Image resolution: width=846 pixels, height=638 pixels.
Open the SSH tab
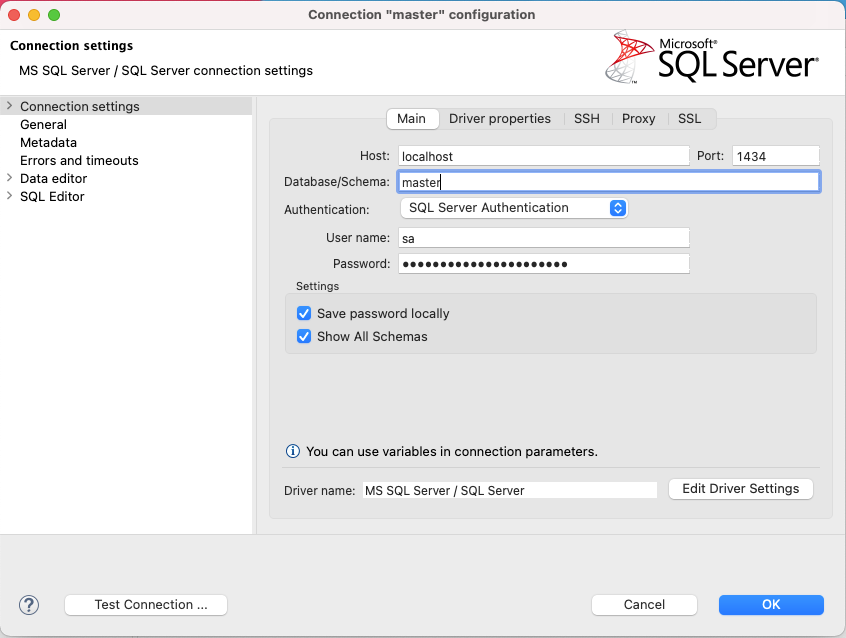[x=587, y=119]
